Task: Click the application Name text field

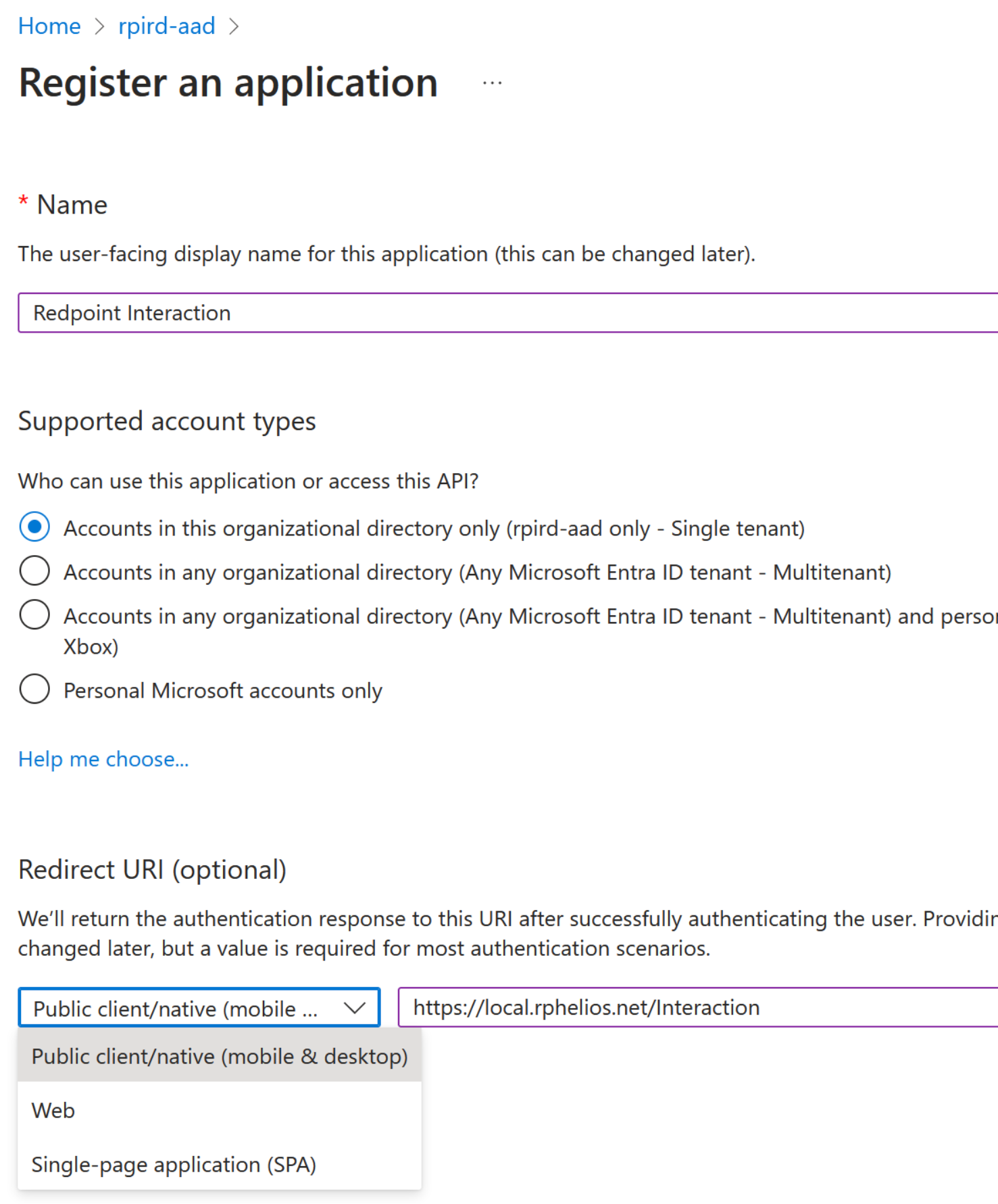Action: tap(507, 313)
